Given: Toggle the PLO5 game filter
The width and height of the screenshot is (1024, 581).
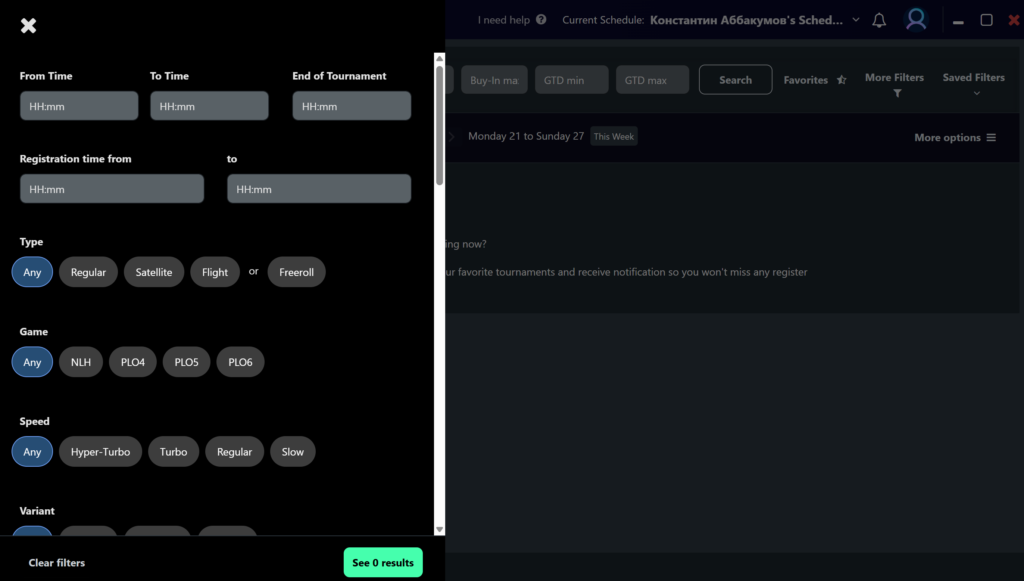Looking at the screenshot, I should (186, 362).
